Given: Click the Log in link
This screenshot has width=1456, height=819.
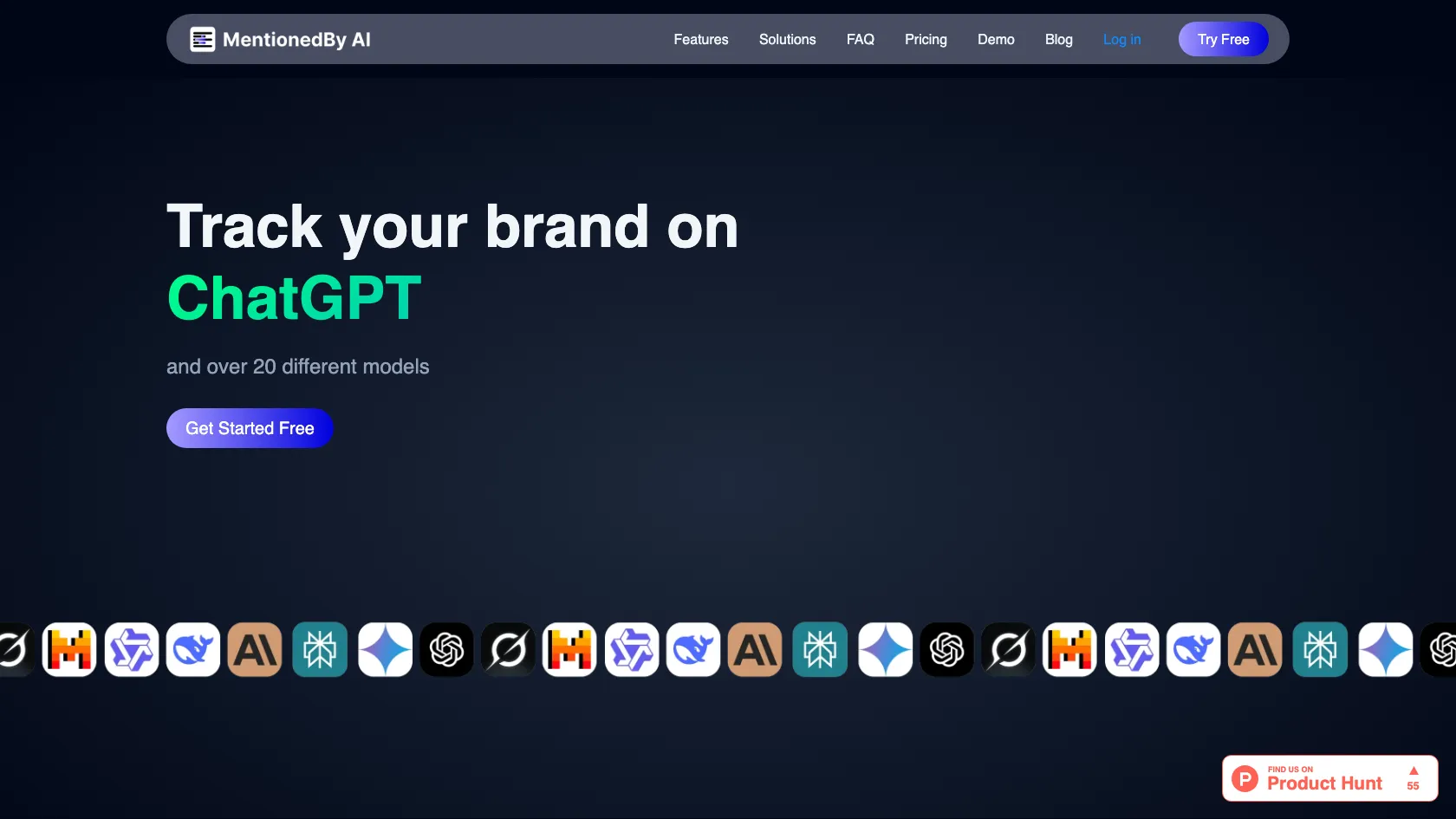Looking at the screenshot, I should tap(1122, 39).
